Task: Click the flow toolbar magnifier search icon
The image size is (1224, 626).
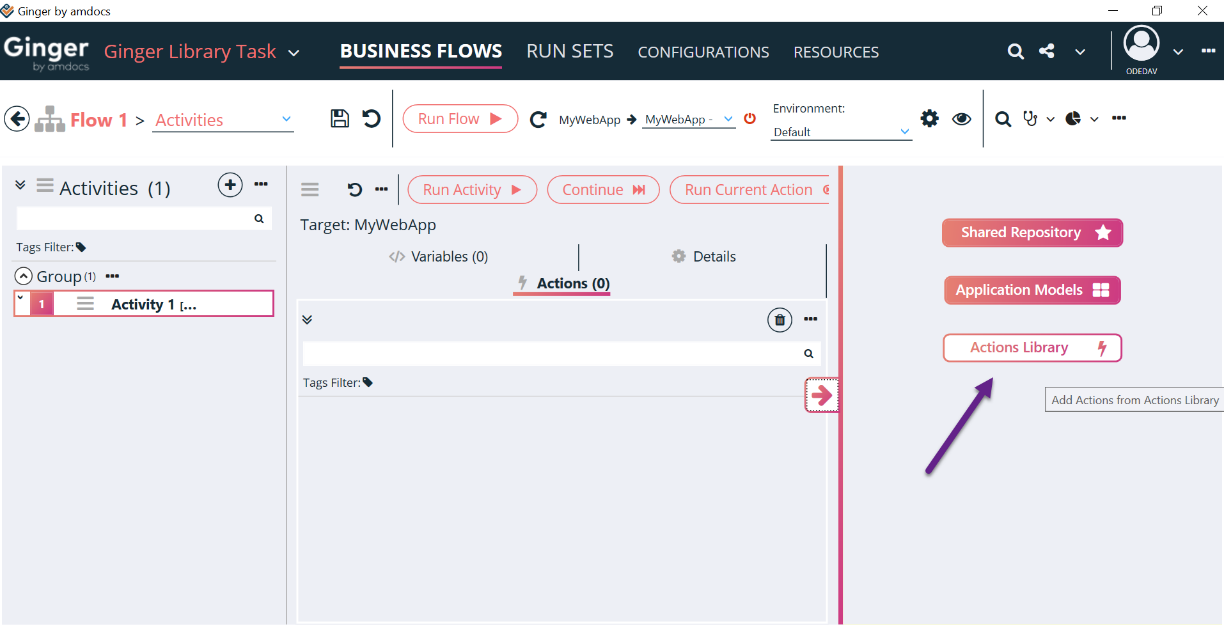Action: tap(1003, 120)
